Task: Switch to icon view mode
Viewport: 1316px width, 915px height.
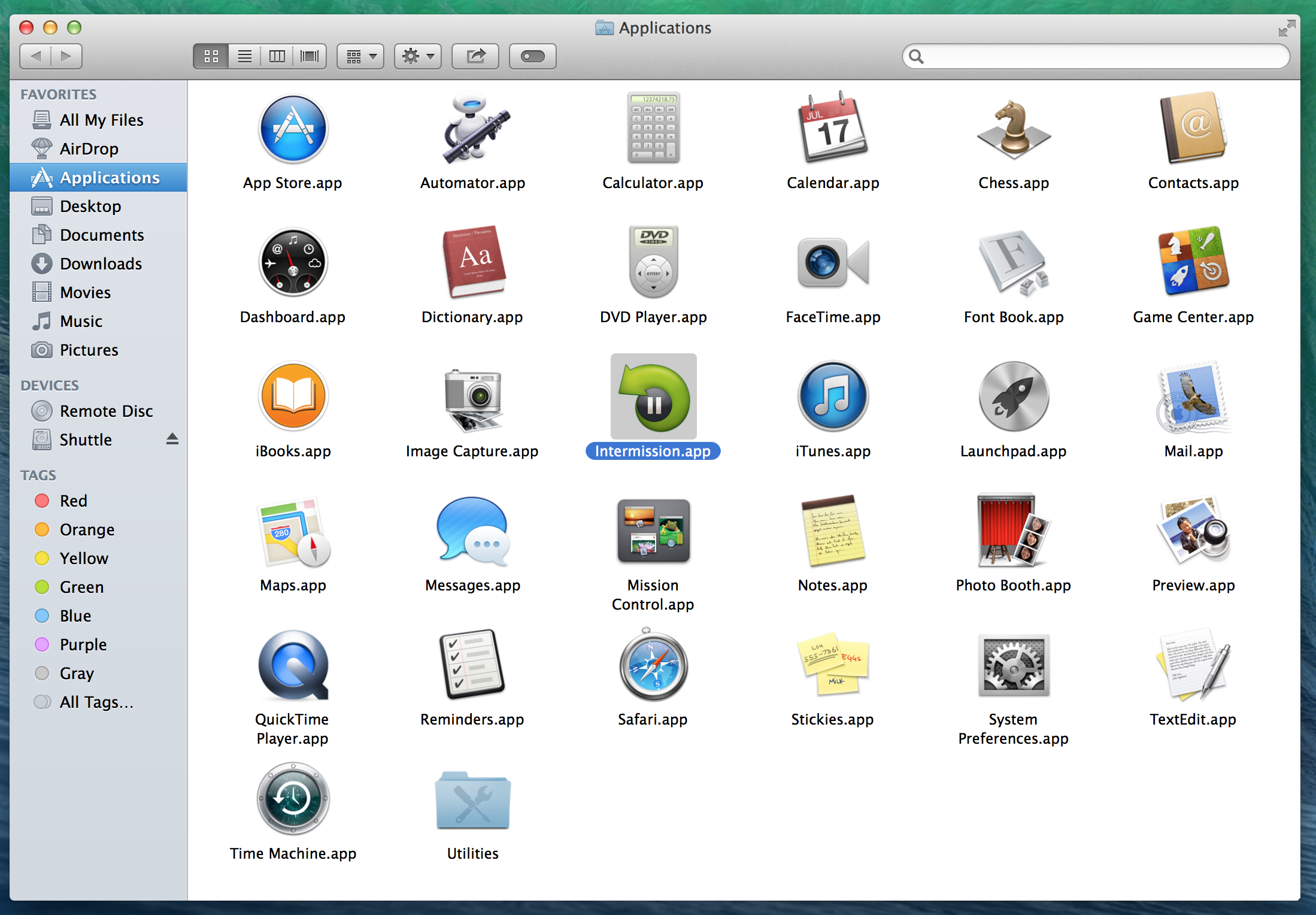Action: [211, 56]
